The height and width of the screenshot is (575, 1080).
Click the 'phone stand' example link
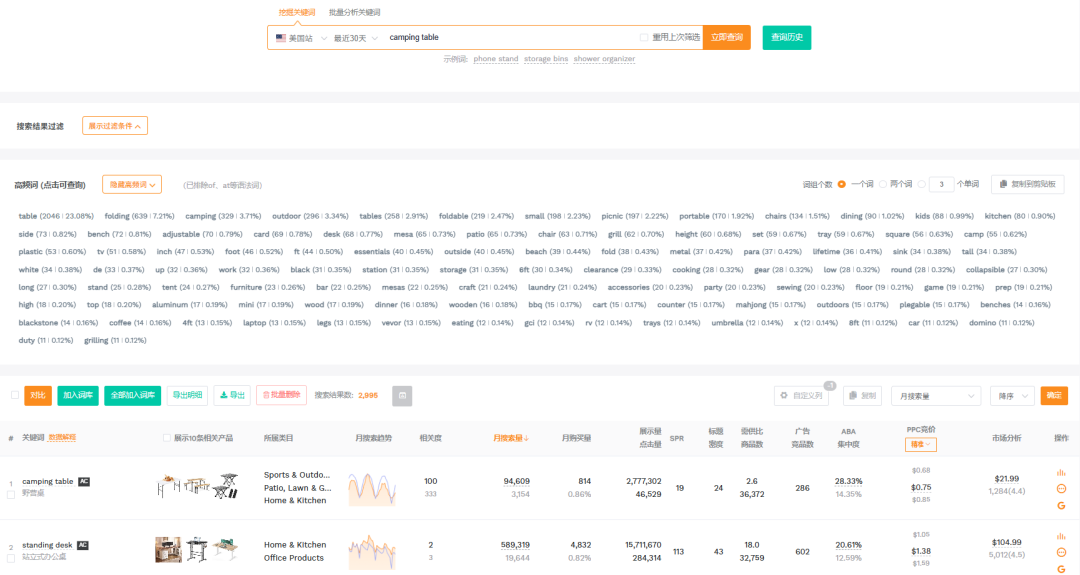coord(495,59)
